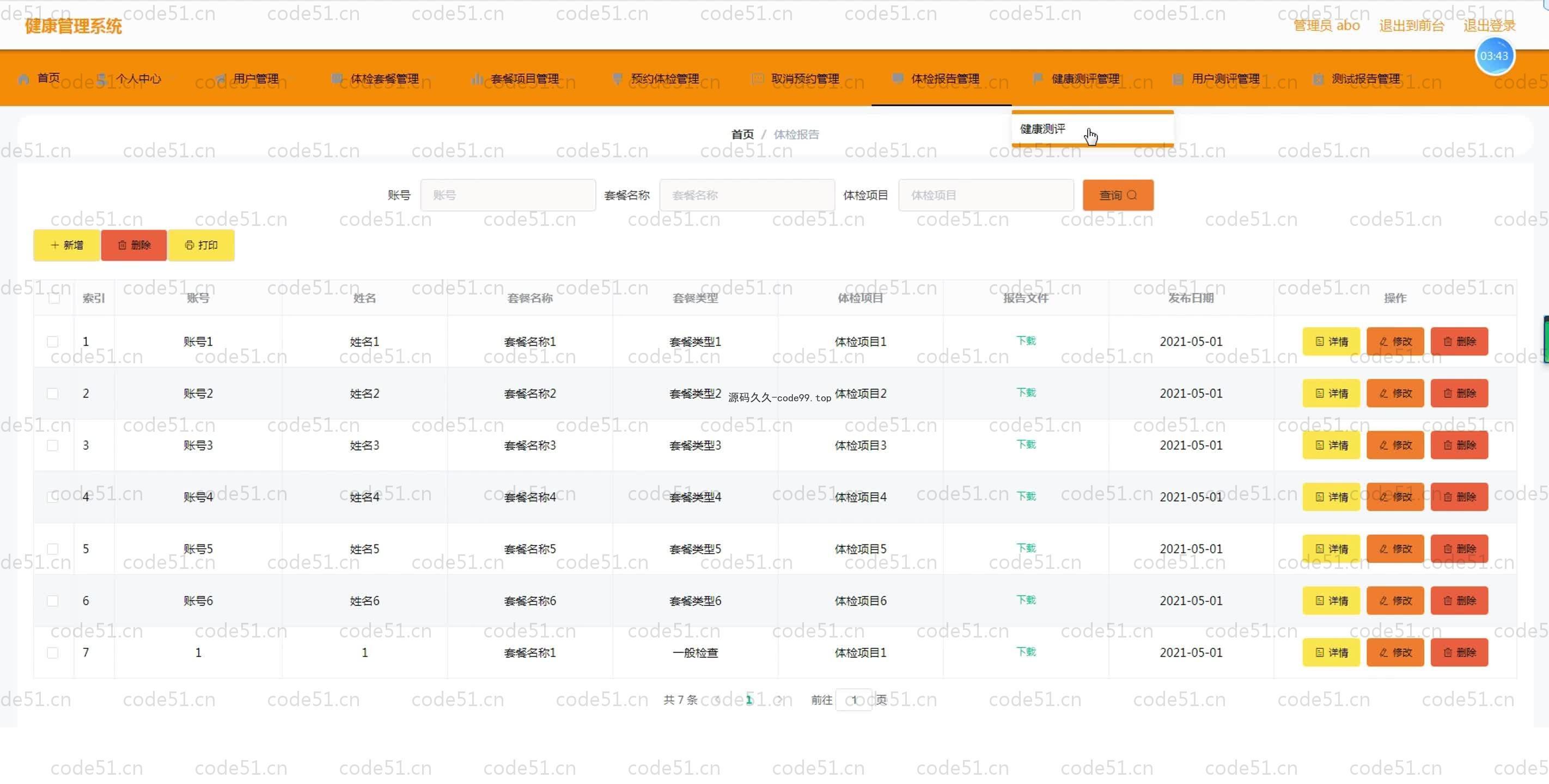Check the row 账号5 checkbox

(x=53, y=549)
